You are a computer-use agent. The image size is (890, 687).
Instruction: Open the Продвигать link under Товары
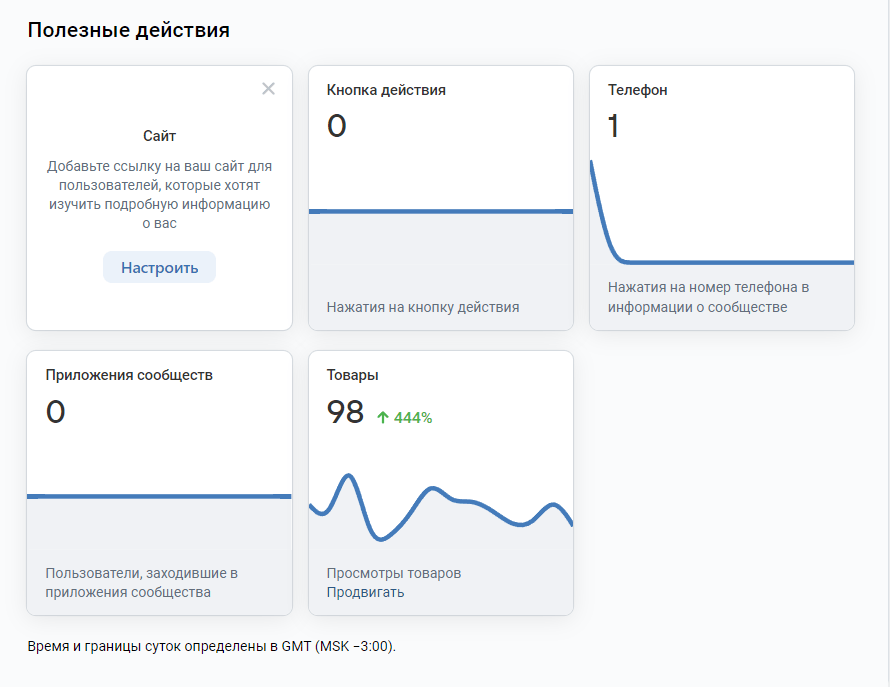coord(365,592)
